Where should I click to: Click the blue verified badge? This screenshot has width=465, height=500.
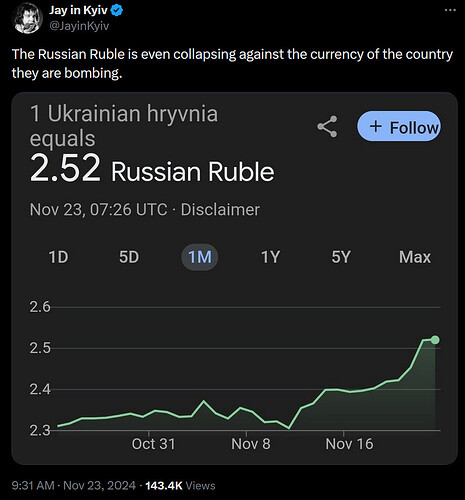117,11
